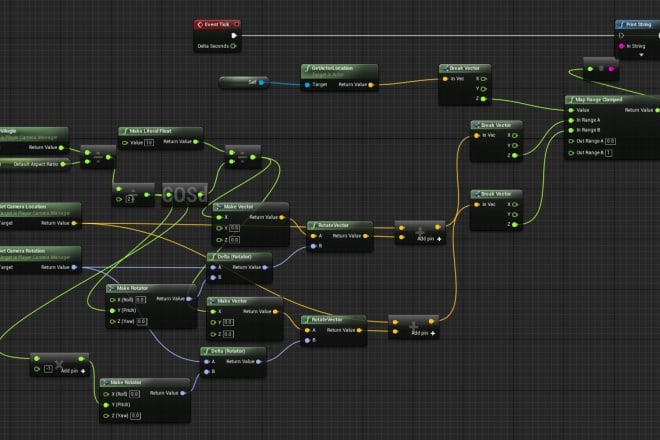Viewport: 660px width, 440px height.
Task: Click GetActorLocation's Target input pin
Action: (x=307, y=85)
